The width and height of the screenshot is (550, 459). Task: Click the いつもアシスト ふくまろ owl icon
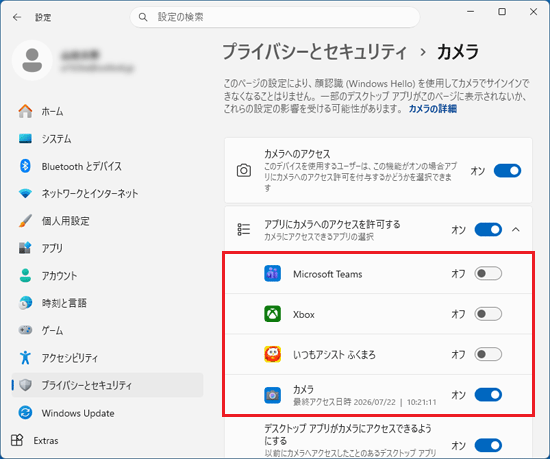click(x=272, y=354)
